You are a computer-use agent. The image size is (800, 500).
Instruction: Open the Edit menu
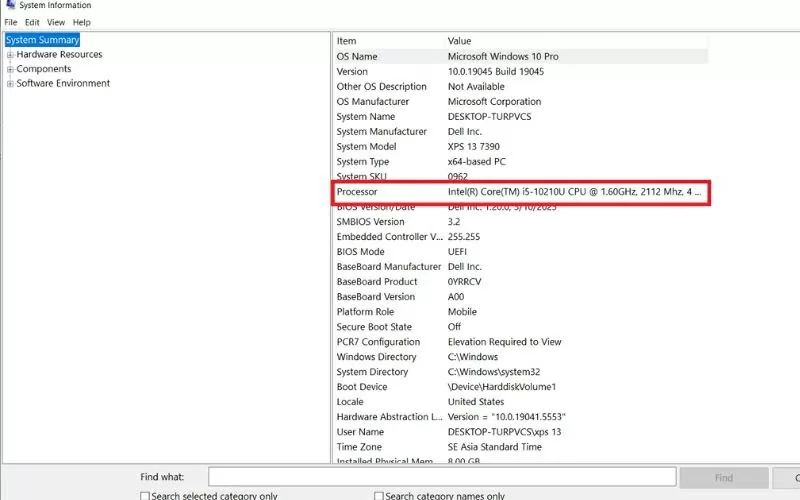[33, 22]
